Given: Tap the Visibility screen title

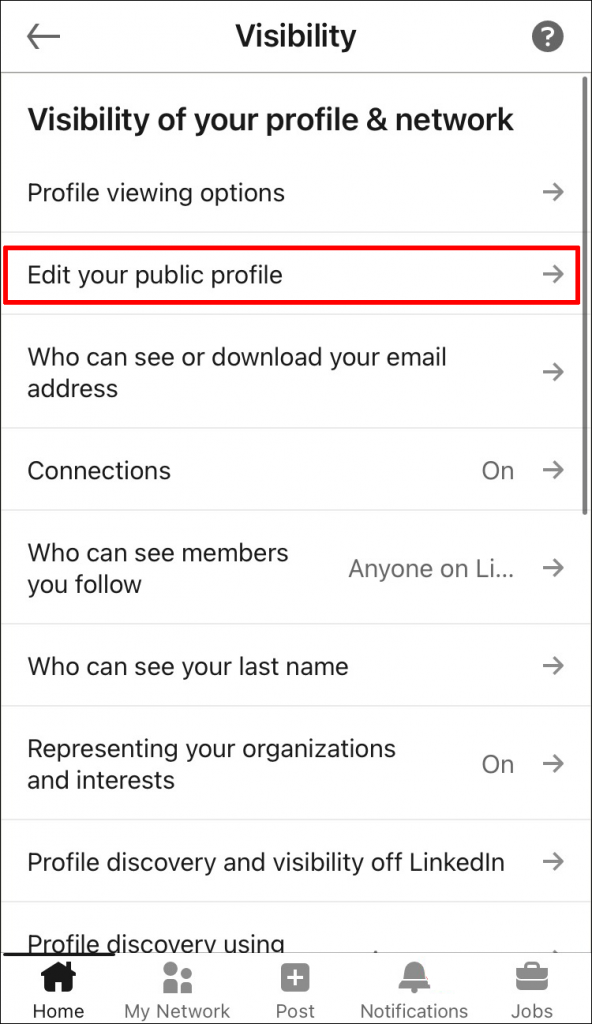Looking at the screenshot, I should tap(296, 36).
